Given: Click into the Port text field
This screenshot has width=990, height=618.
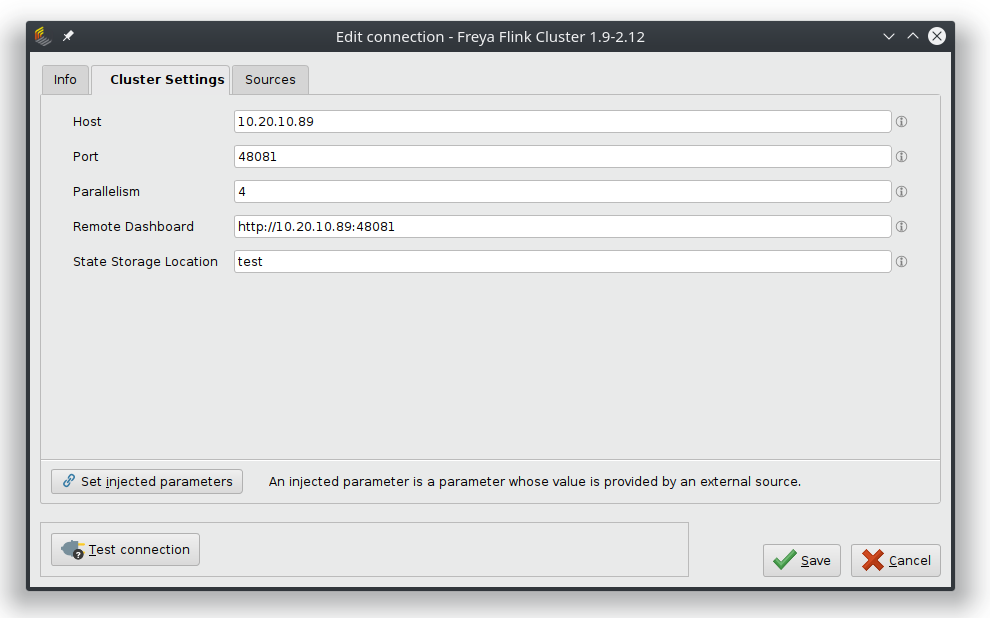Looking at the screenshot, I should (562, 157).
